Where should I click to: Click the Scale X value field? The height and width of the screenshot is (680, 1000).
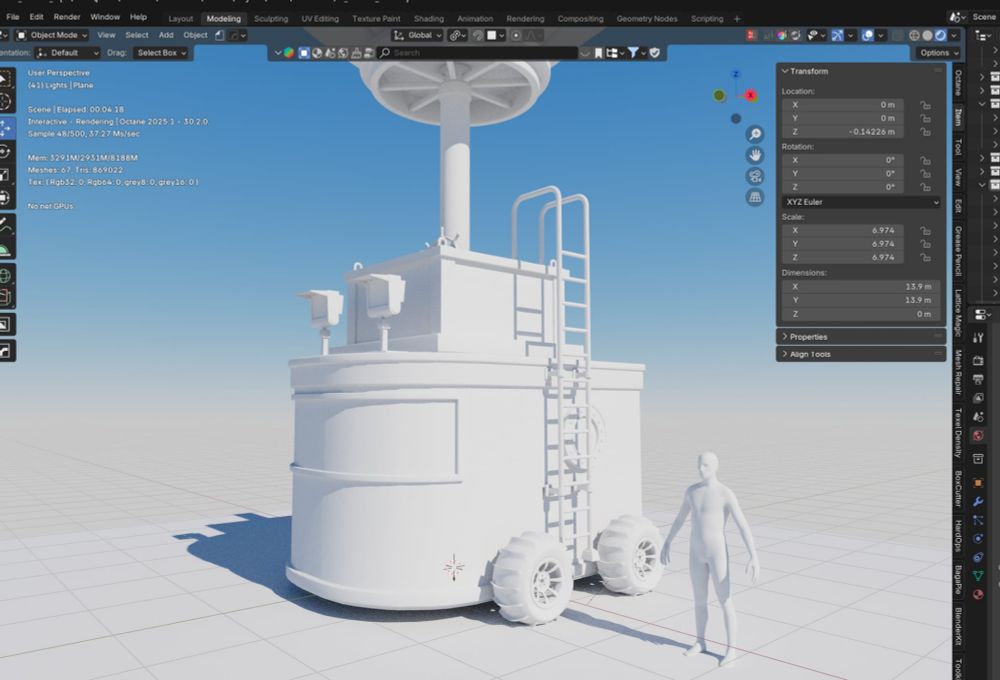pos(842,230)
